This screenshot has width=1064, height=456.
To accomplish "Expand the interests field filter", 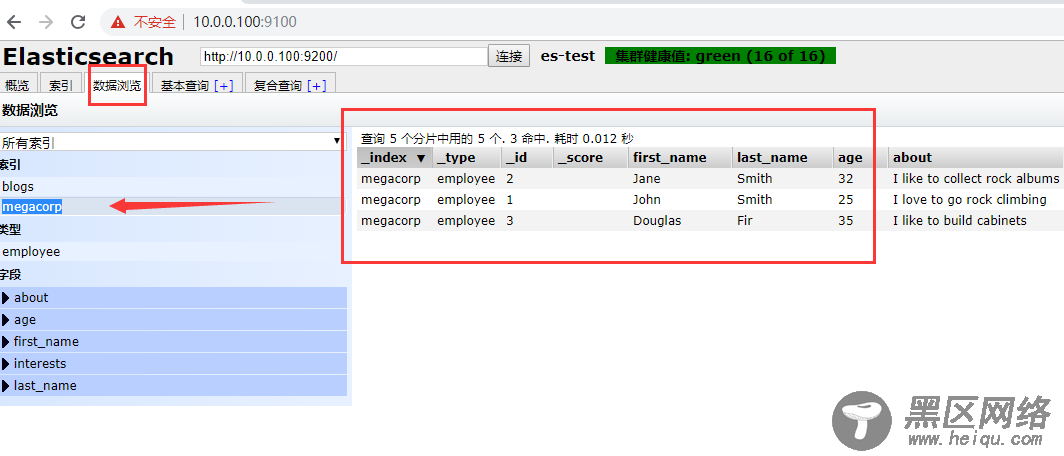I will (x=174, y=364).
